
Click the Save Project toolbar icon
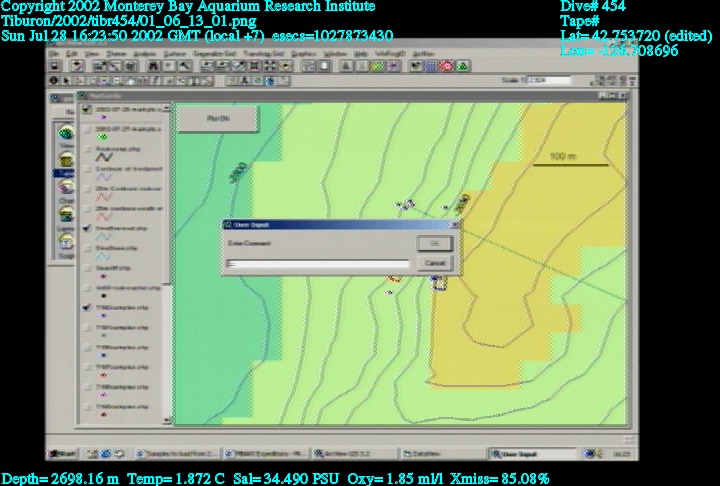pyautogui.click(x=56, y=66)
